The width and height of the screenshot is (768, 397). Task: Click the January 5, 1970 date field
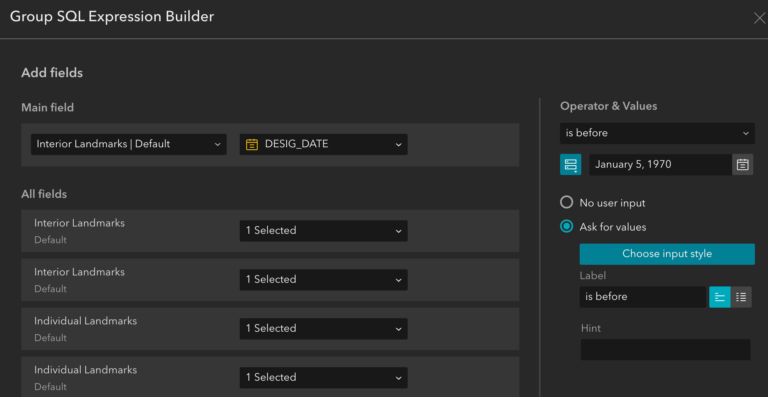tap(660, 164)
